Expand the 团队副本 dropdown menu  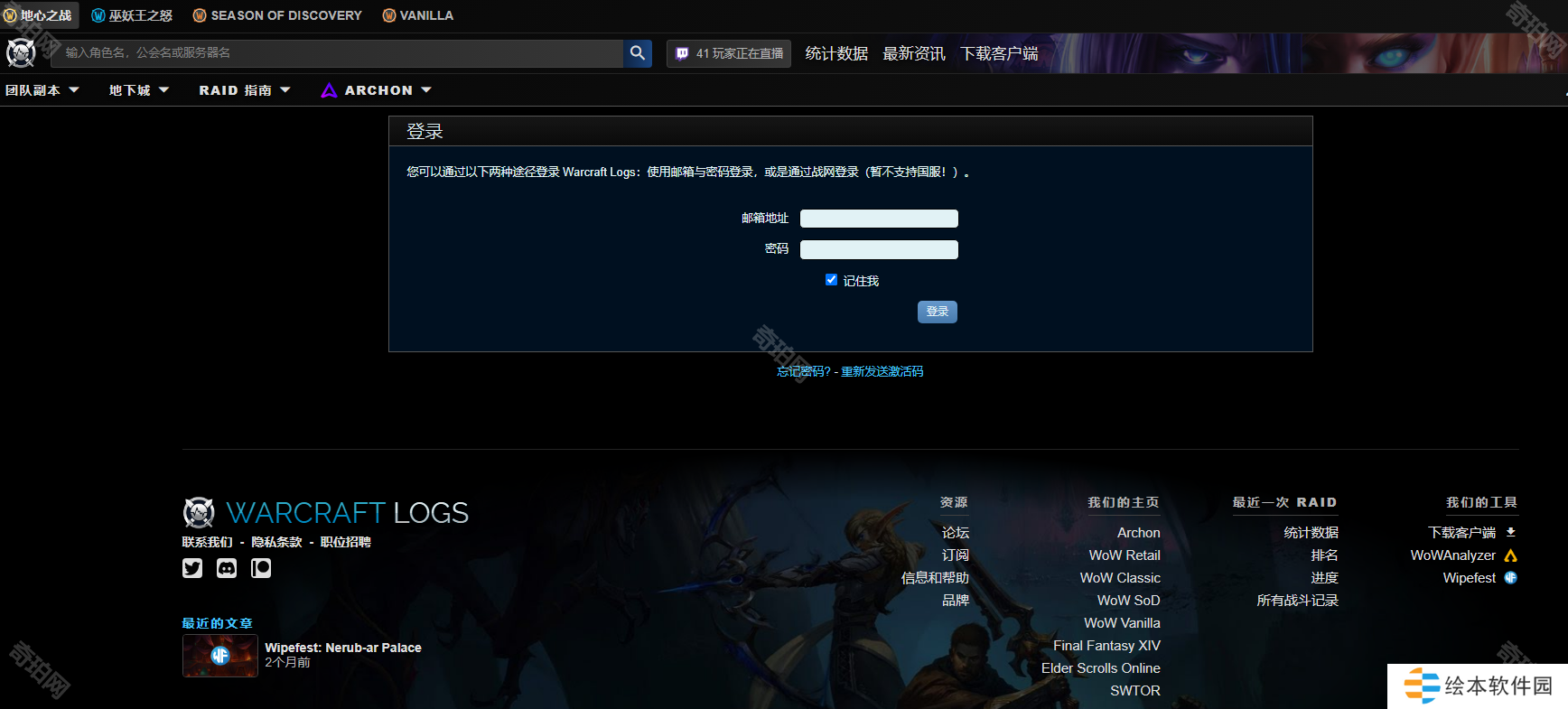coord(42,90)
